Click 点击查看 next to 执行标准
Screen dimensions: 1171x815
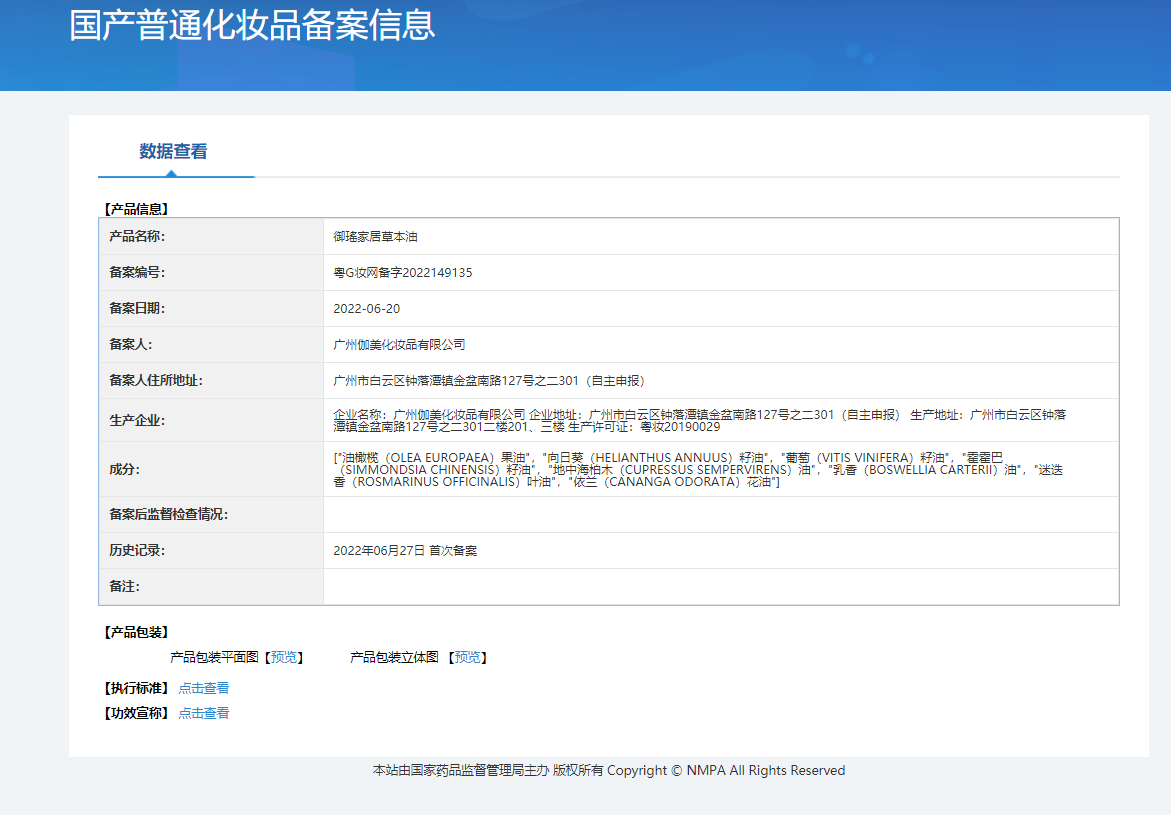pos(204,687)
